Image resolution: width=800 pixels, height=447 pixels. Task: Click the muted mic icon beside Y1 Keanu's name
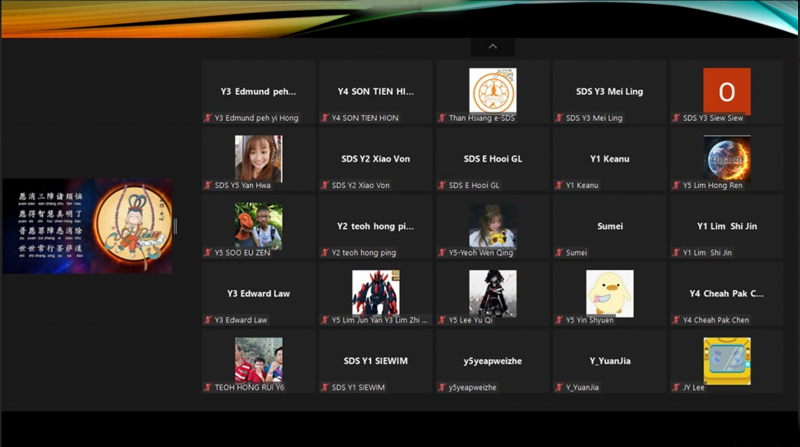pyautogui.click(x=559, y=186)
